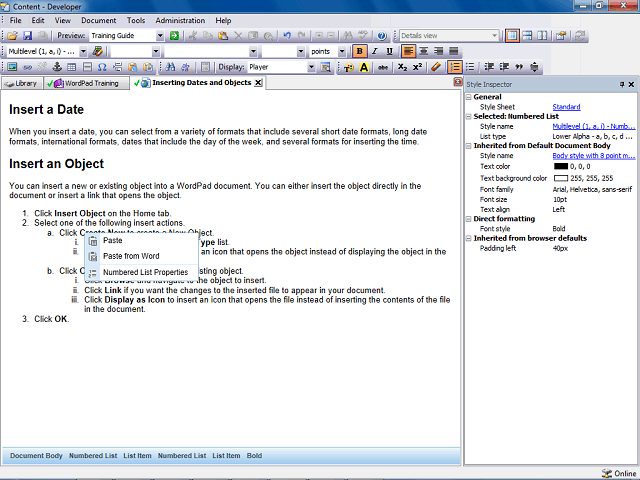The image size is (640, 480).
Task: Apply yellow text highlight color icon
Action: [364, 67]
